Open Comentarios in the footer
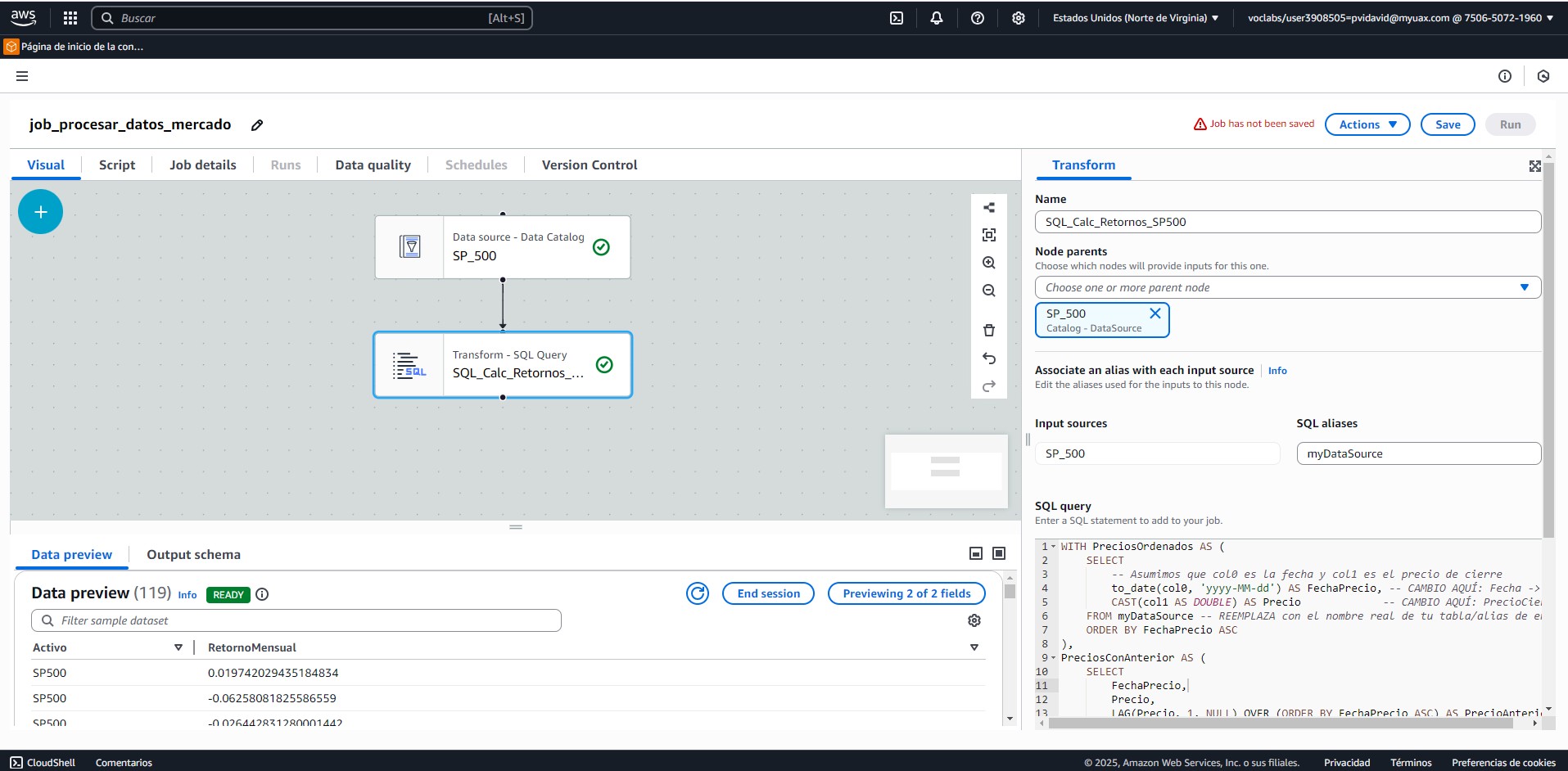Image resolution: width=1568 pixels, height=771 pixels. pos(124,762)
